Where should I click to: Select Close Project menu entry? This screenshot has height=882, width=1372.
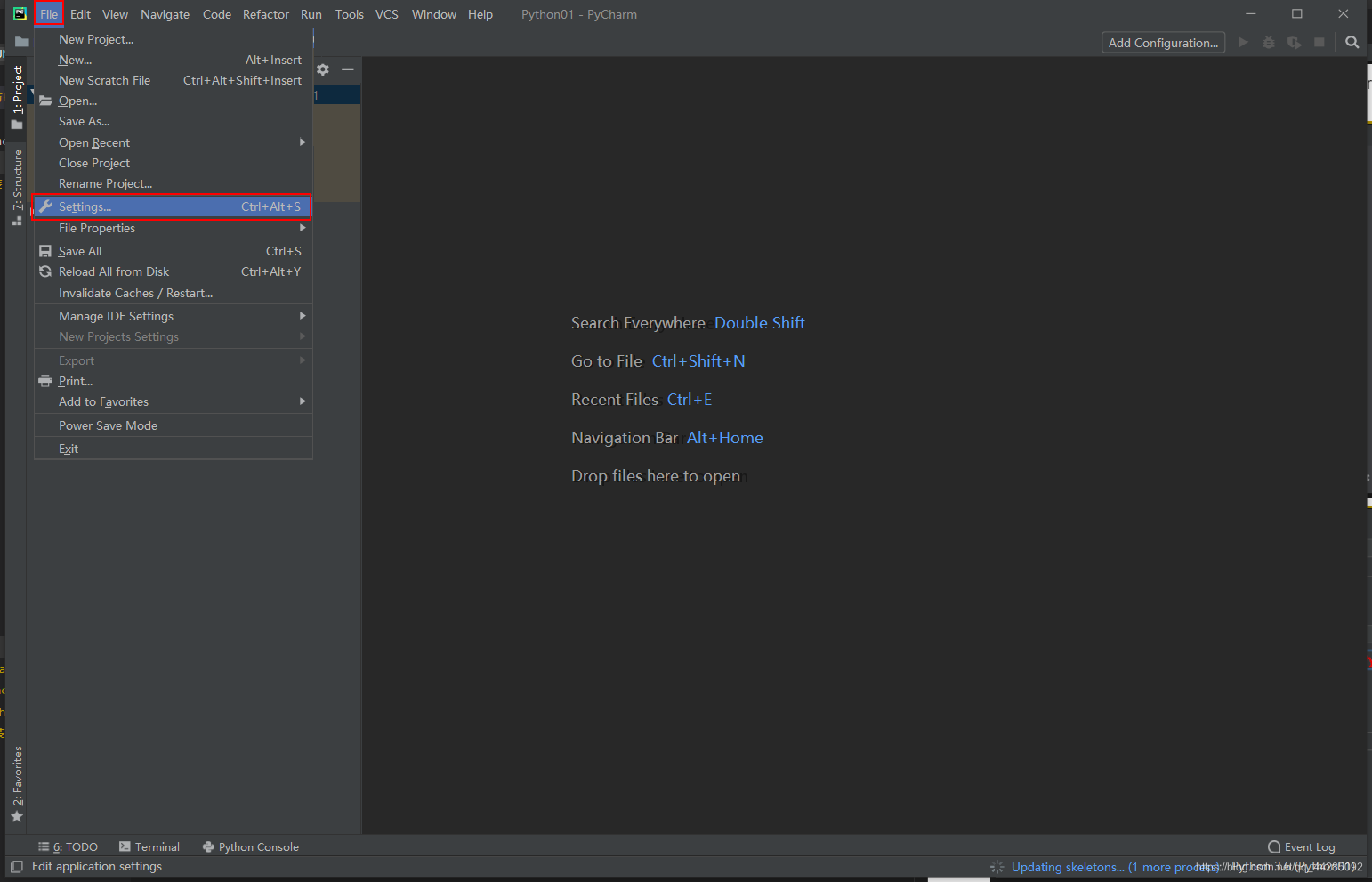click(x=173, y=163)
